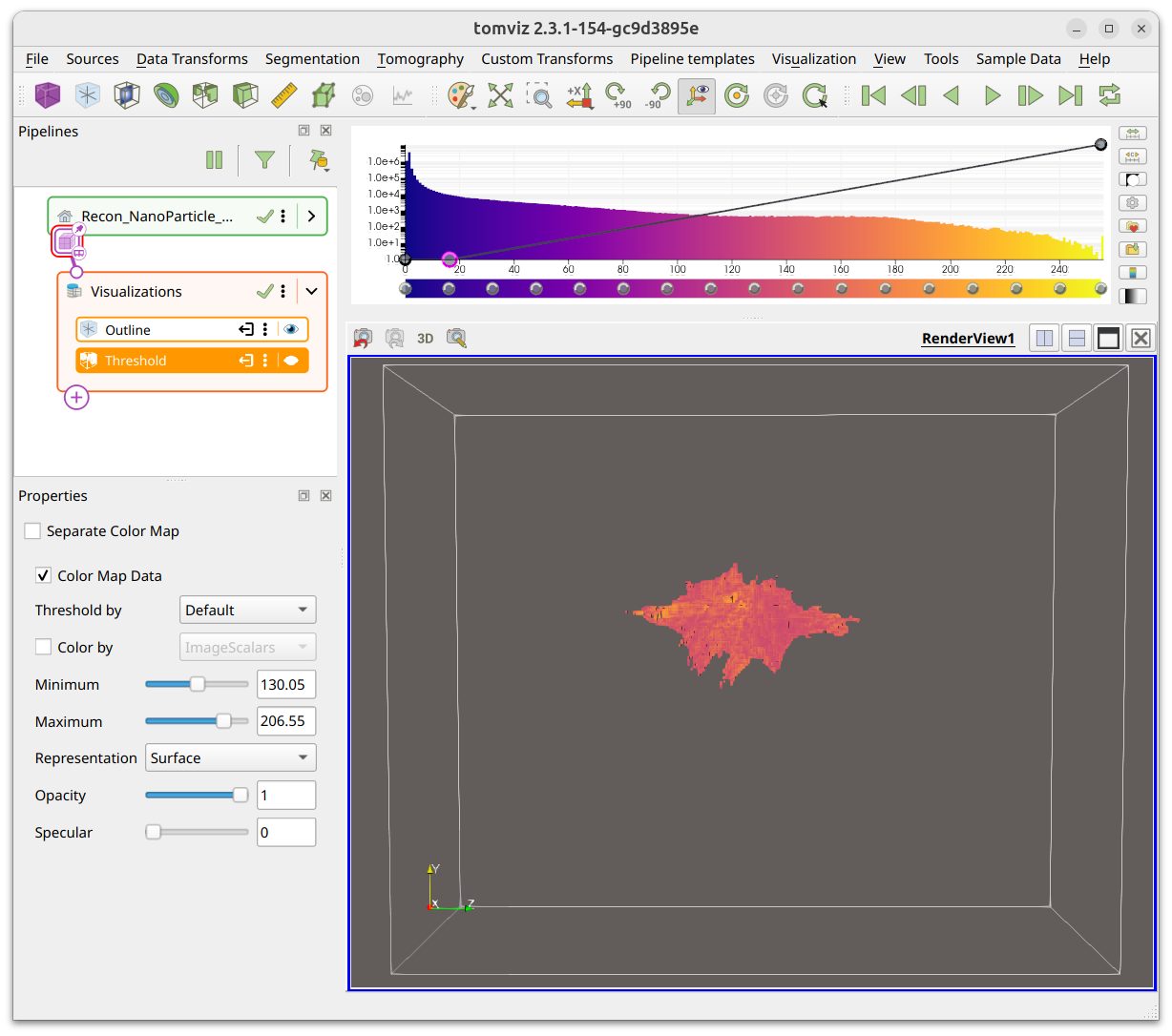Screen dimensions: 1172x1036
Task: Toggle animation loop playback
Action: click(x=1109, y=95)
